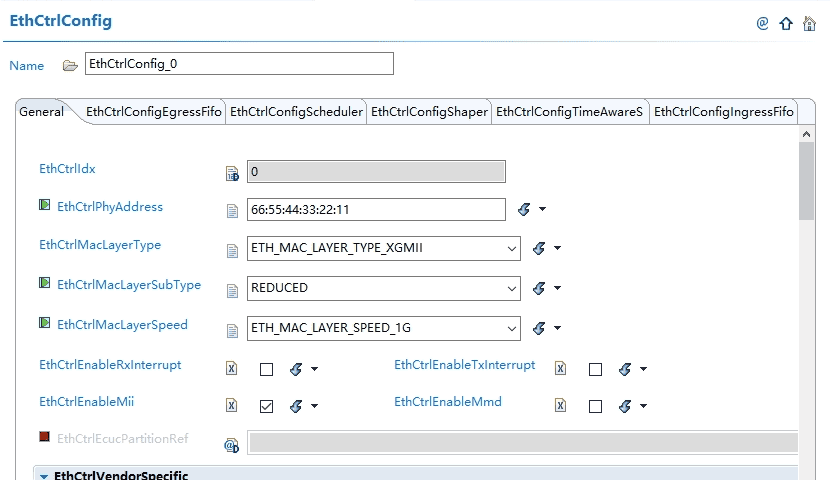Open the EthCtrlMacLayerSubType REDUCED dropdown

(x=512, y=288)
